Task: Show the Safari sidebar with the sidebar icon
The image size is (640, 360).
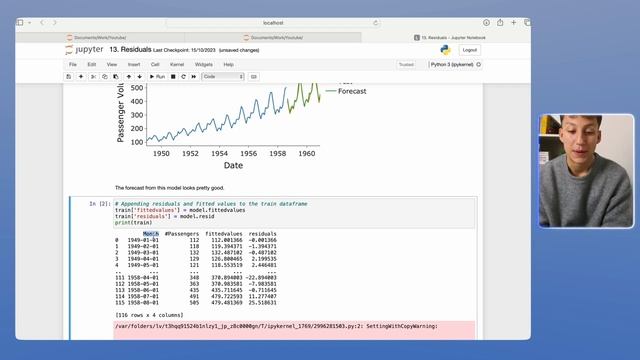Action: [x=20, y=22]
